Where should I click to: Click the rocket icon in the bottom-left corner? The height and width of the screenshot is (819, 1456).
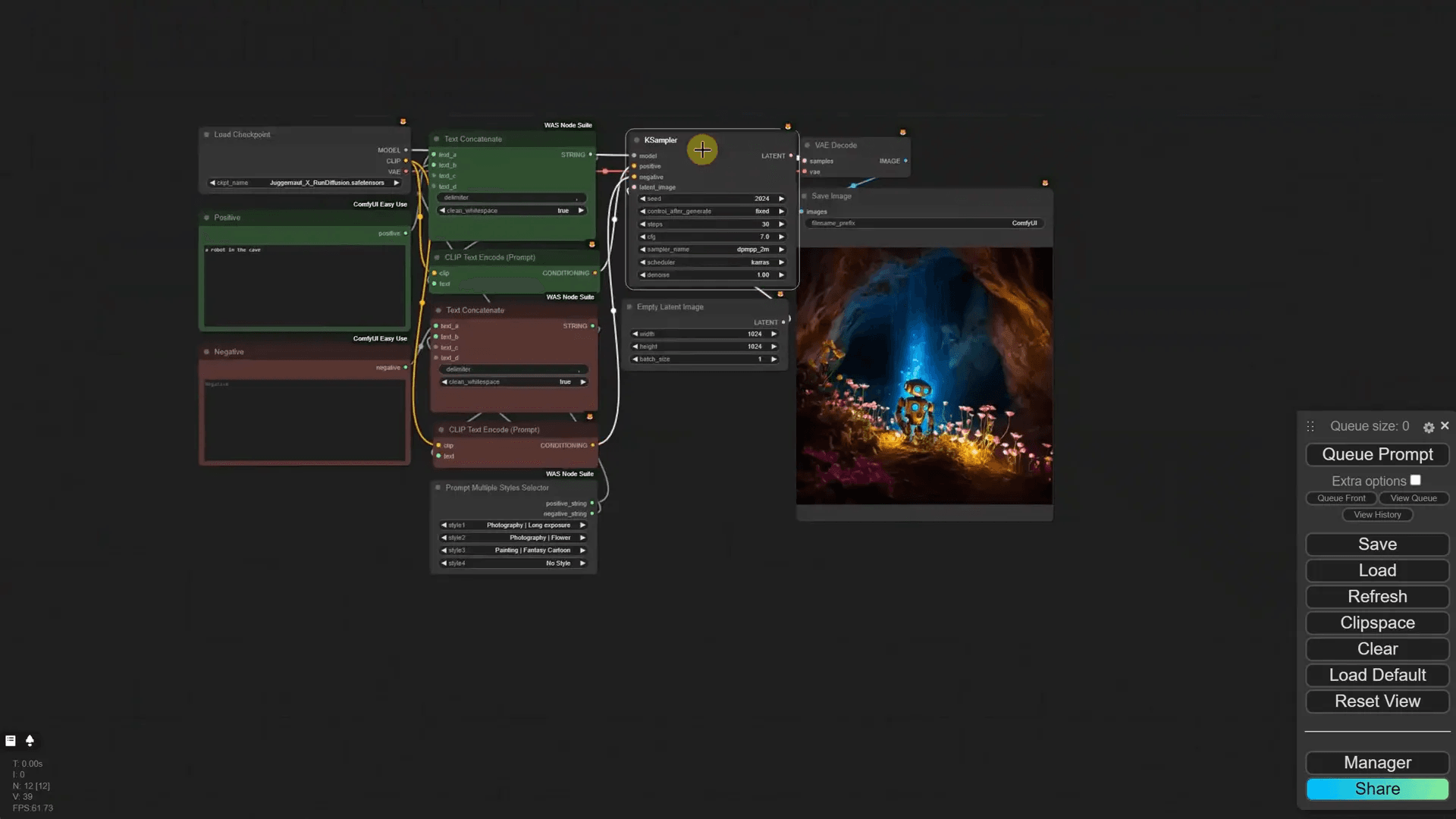(x=30, y=741)
